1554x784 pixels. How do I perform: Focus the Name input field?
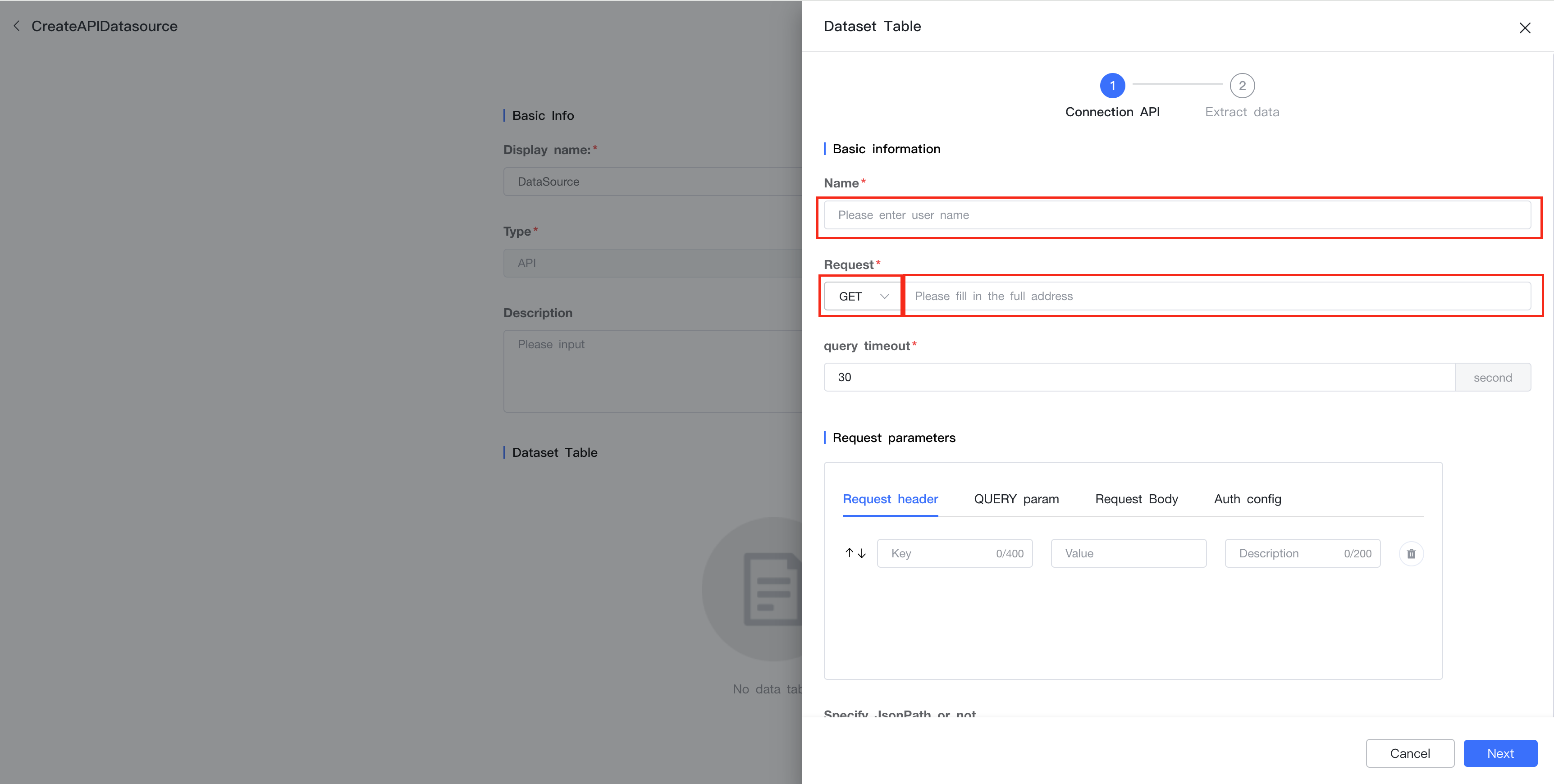coord(1176,215)
